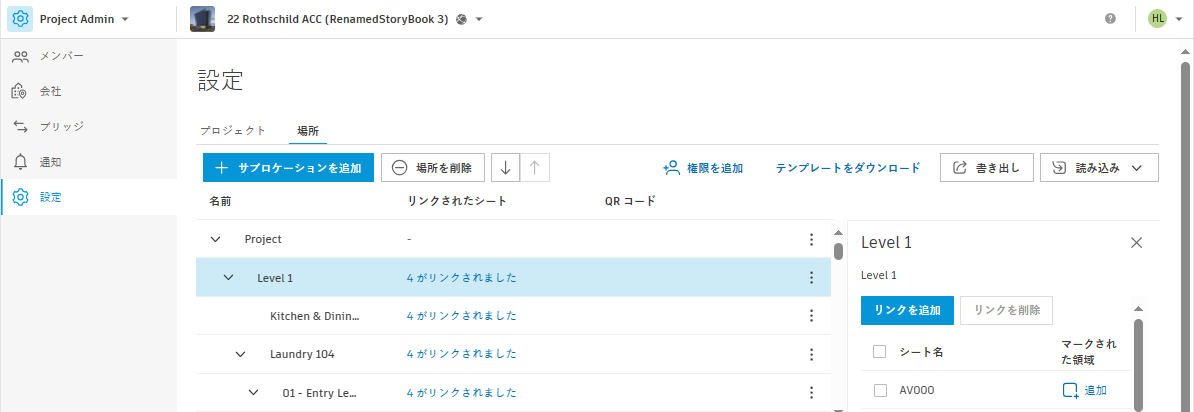Select the 場所 tab
Viewport: 1194px width, 412px height.
click(x=308, y=131)
